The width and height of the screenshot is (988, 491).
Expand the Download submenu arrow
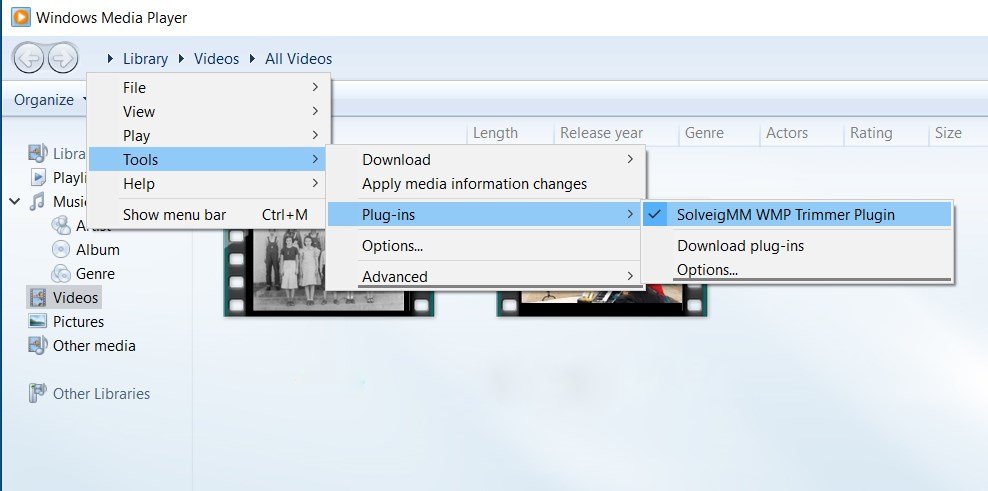point(630,159)
